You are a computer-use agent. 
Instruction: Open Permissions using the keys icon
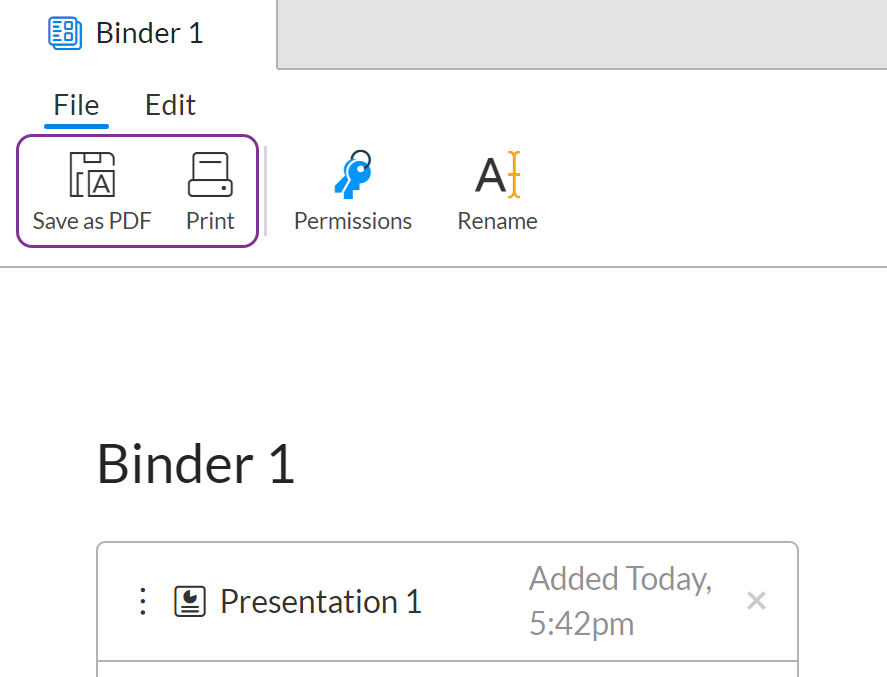click(x=352, y=174)
